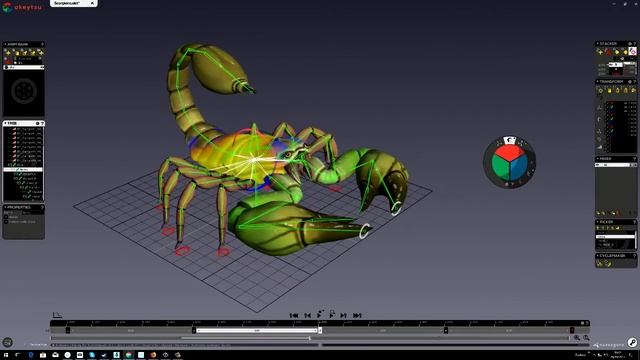Click the Akeytsu logo at top left
Screen dimensions: 640x360
[22, 7]
